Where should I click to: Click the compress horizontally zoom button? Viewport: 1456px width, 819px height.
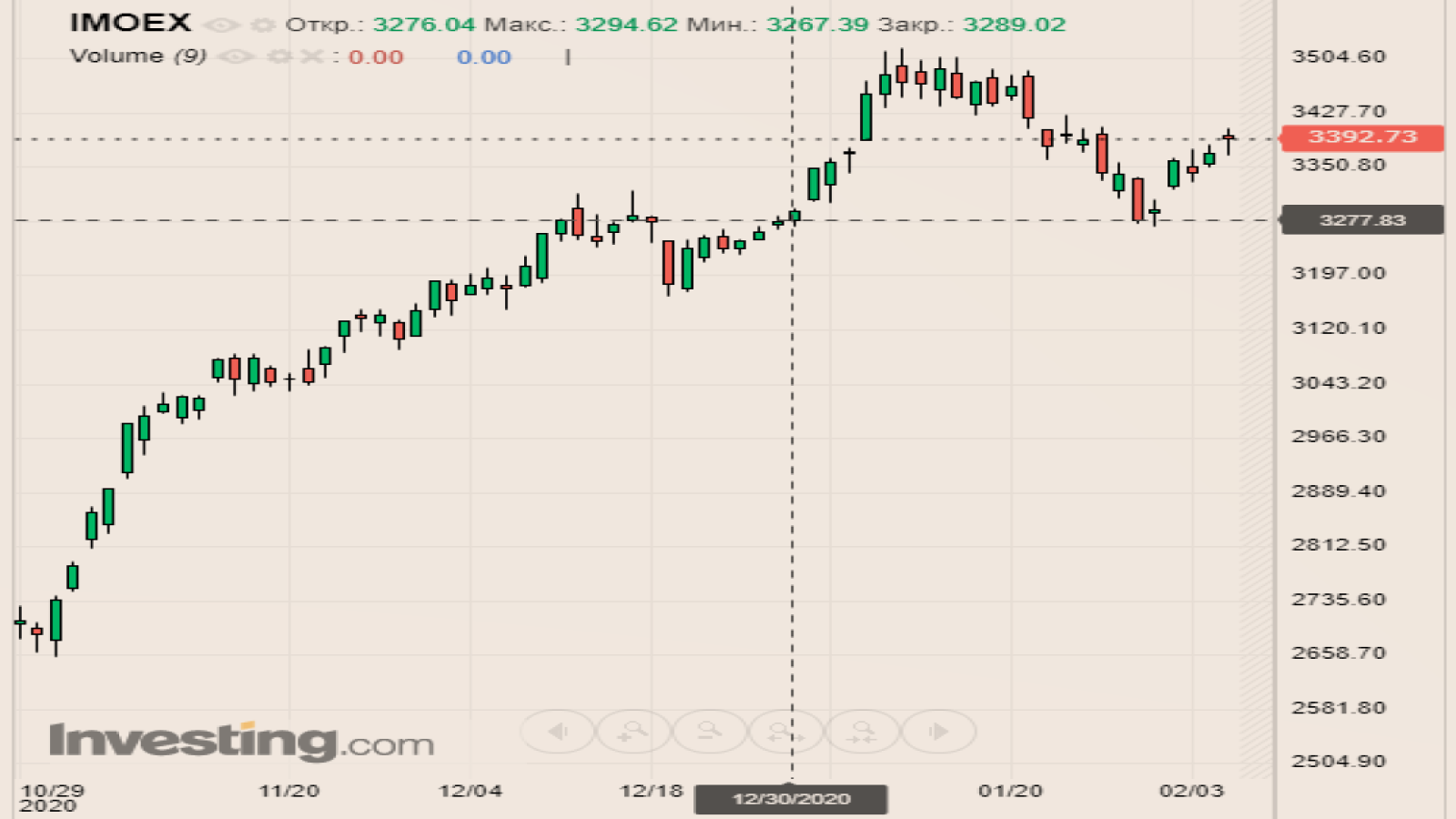pyautogui.click(x=862, y=732)
